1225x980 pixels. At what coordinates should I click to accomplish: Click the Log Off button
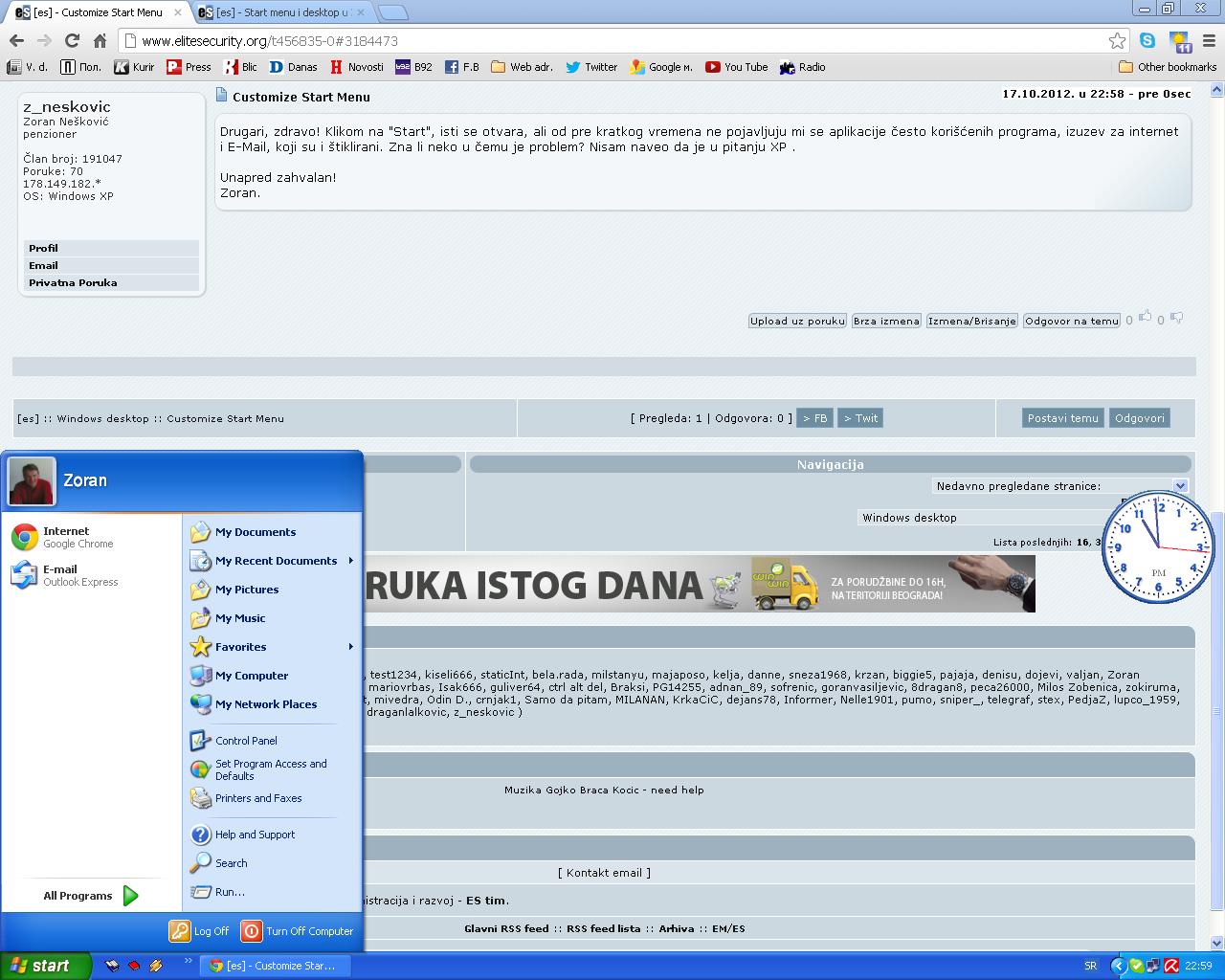pos(200,931)
